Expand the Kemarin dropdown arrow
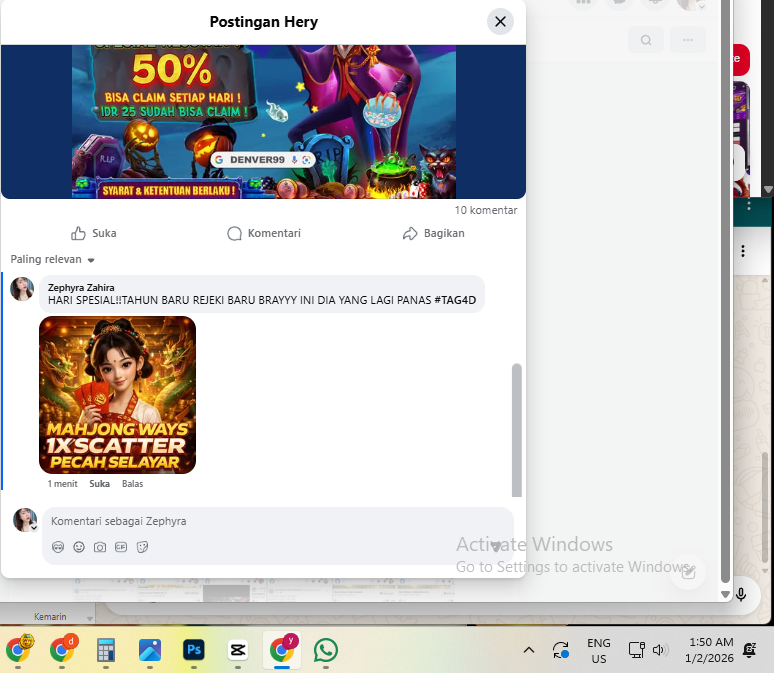 [x=89, y=618]
